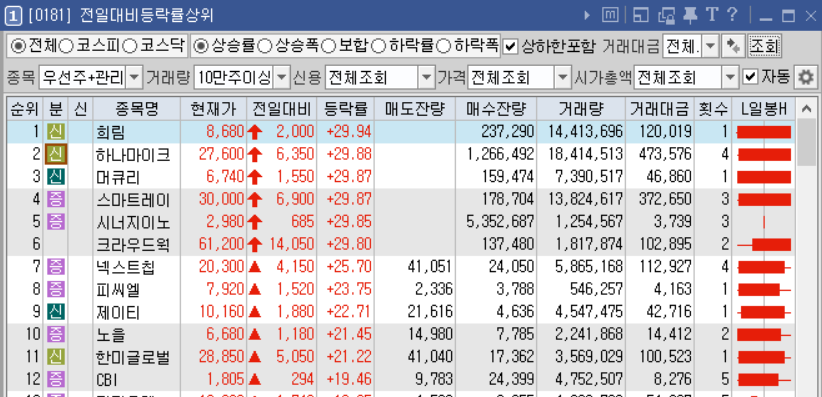822x397 pixels.
Task: Click the 한미글로벌 stock name
Action: click(x=133, y=358)
